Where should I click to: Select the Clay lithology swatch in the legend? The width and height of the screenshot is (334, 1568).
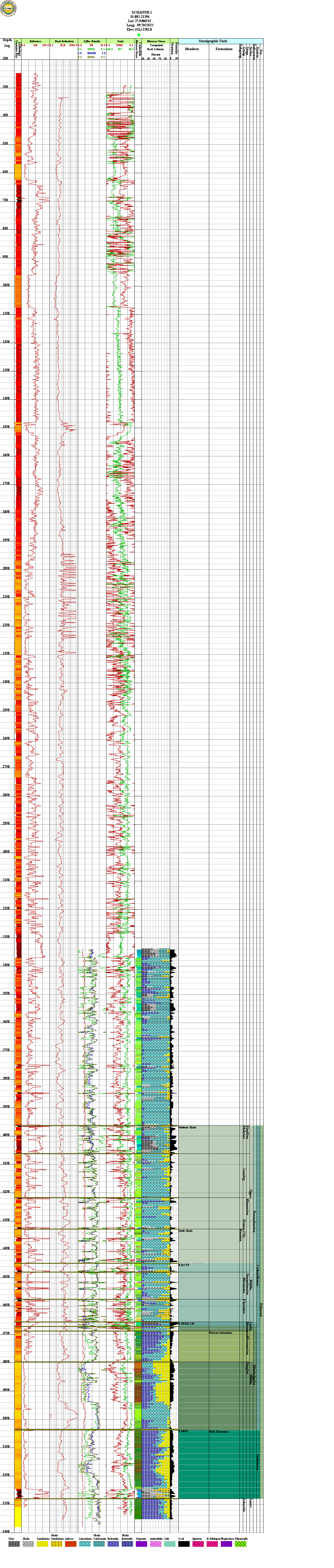pos(13,1544)
